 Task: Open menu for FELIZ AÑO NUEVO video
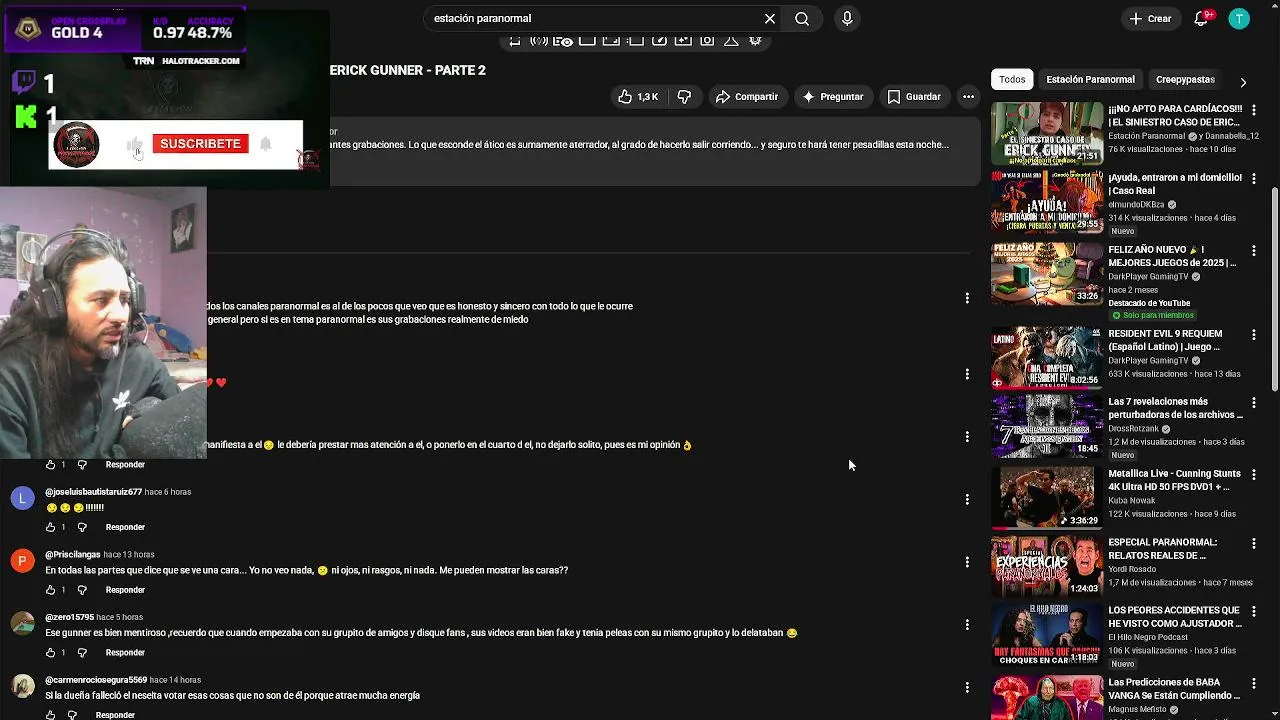pyautogui.click(x=1253, y=250)
